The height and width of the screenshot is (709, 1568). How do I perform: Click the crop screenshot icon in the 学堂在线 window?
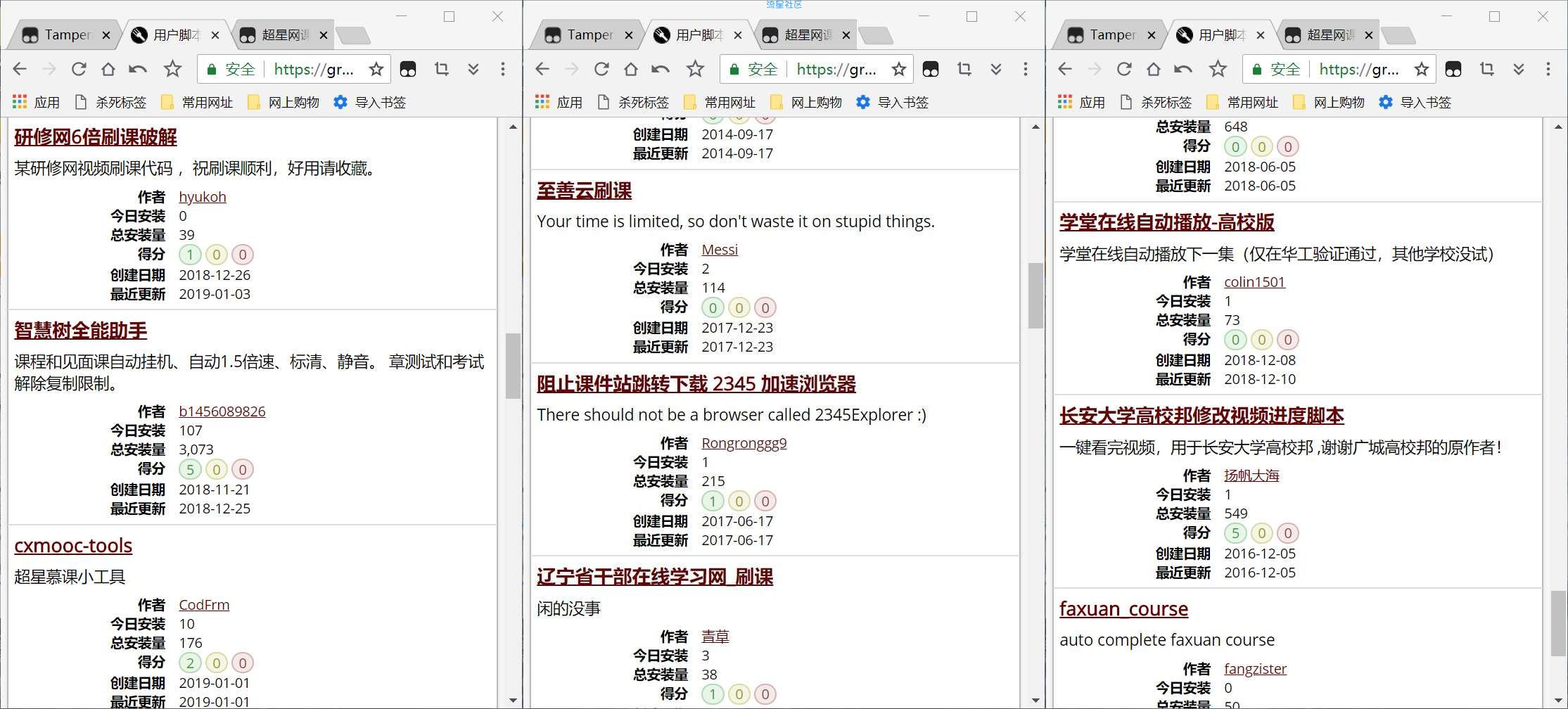(1487, 69)
